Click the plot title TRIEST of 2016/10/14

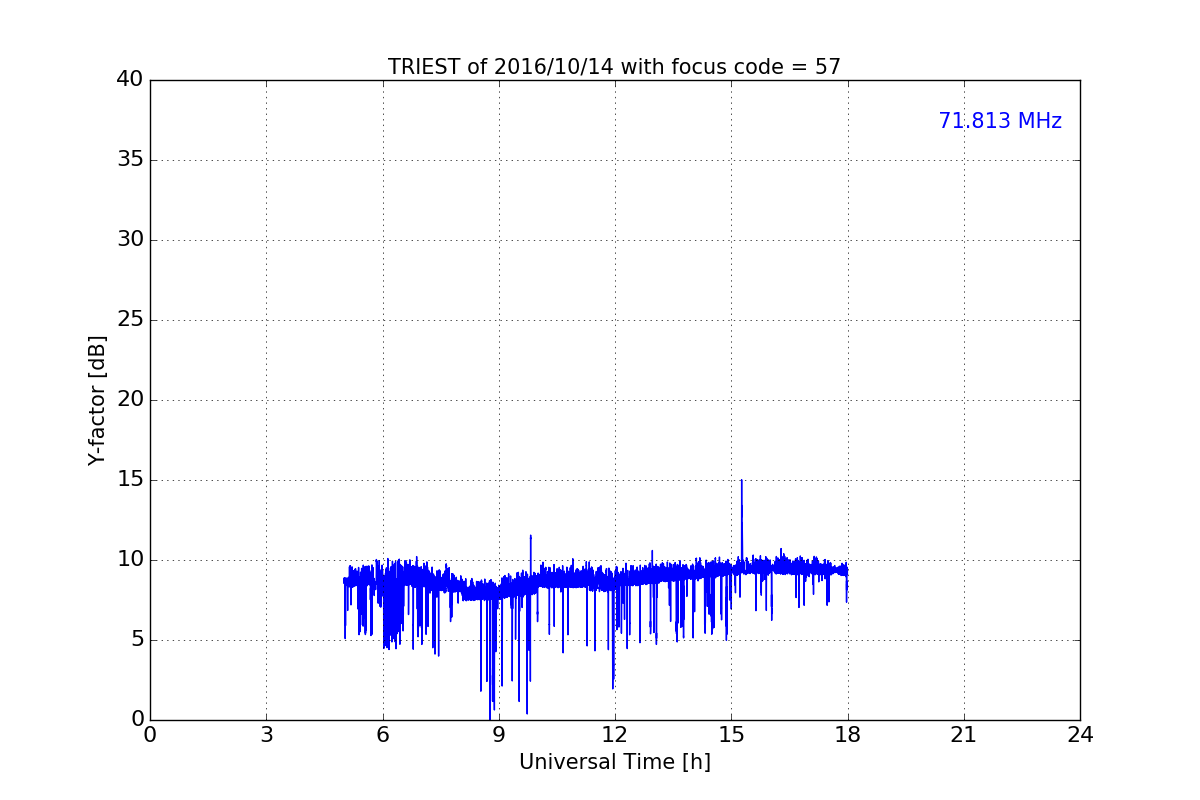point(614,67)
